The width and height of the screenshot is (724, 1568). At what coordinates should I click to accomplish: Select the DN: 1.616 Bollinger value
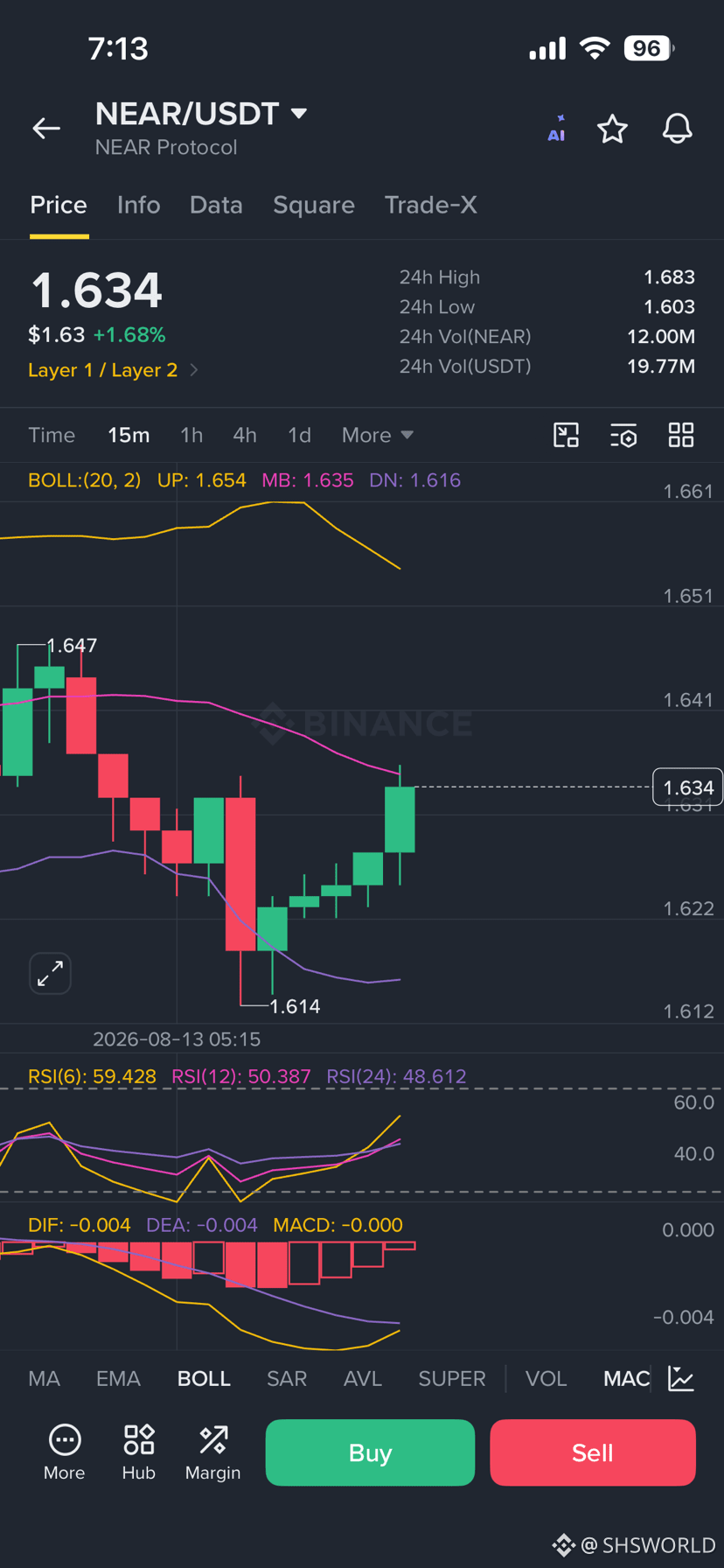[414, 480]
